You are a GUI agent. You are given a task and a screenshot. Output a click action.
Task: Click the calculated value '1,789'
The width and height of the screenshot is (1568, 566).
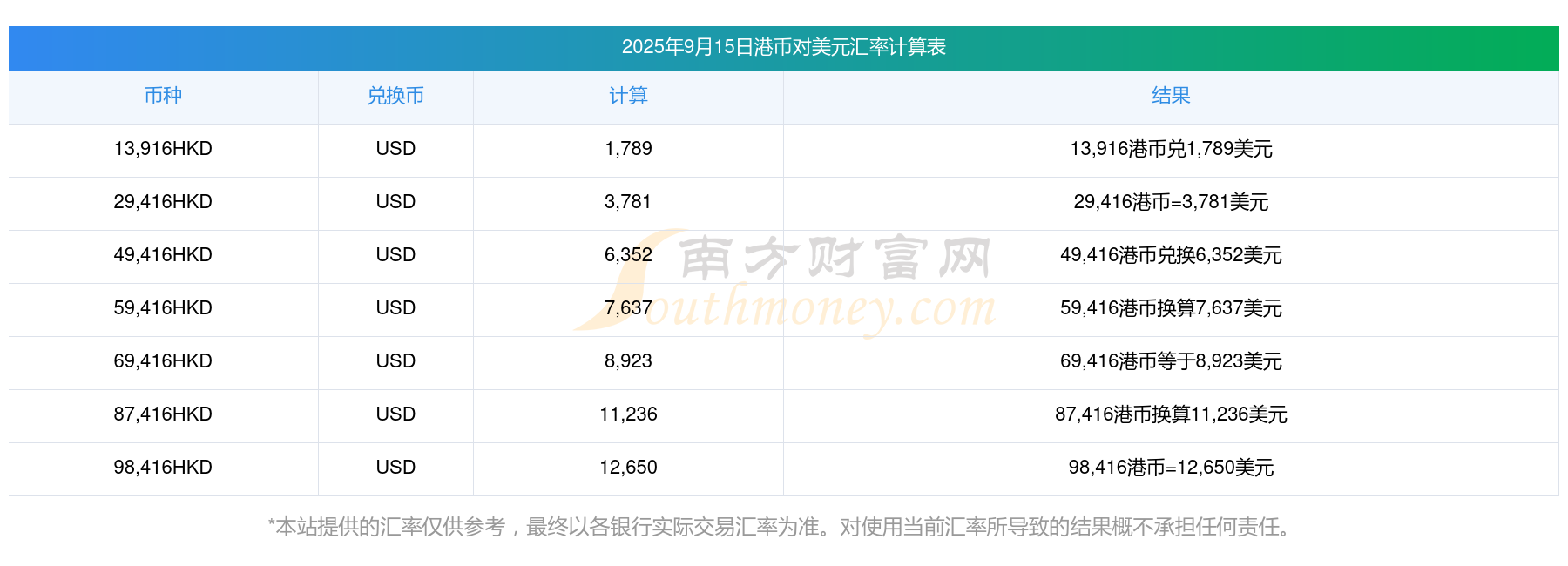click(628, 149)
